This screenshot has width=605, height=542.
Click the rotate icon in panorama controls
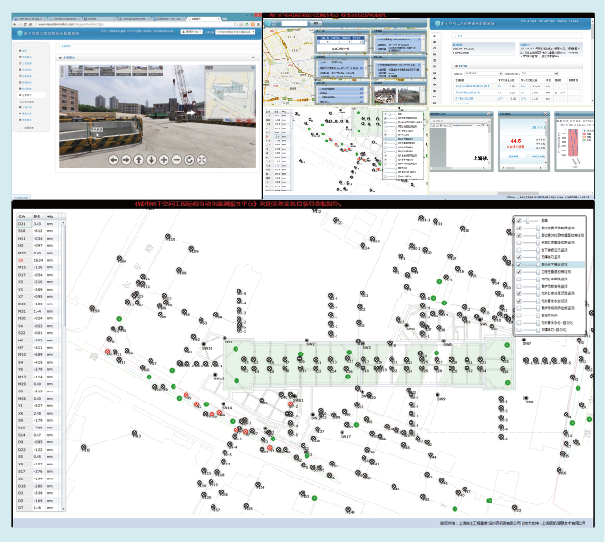188,159
